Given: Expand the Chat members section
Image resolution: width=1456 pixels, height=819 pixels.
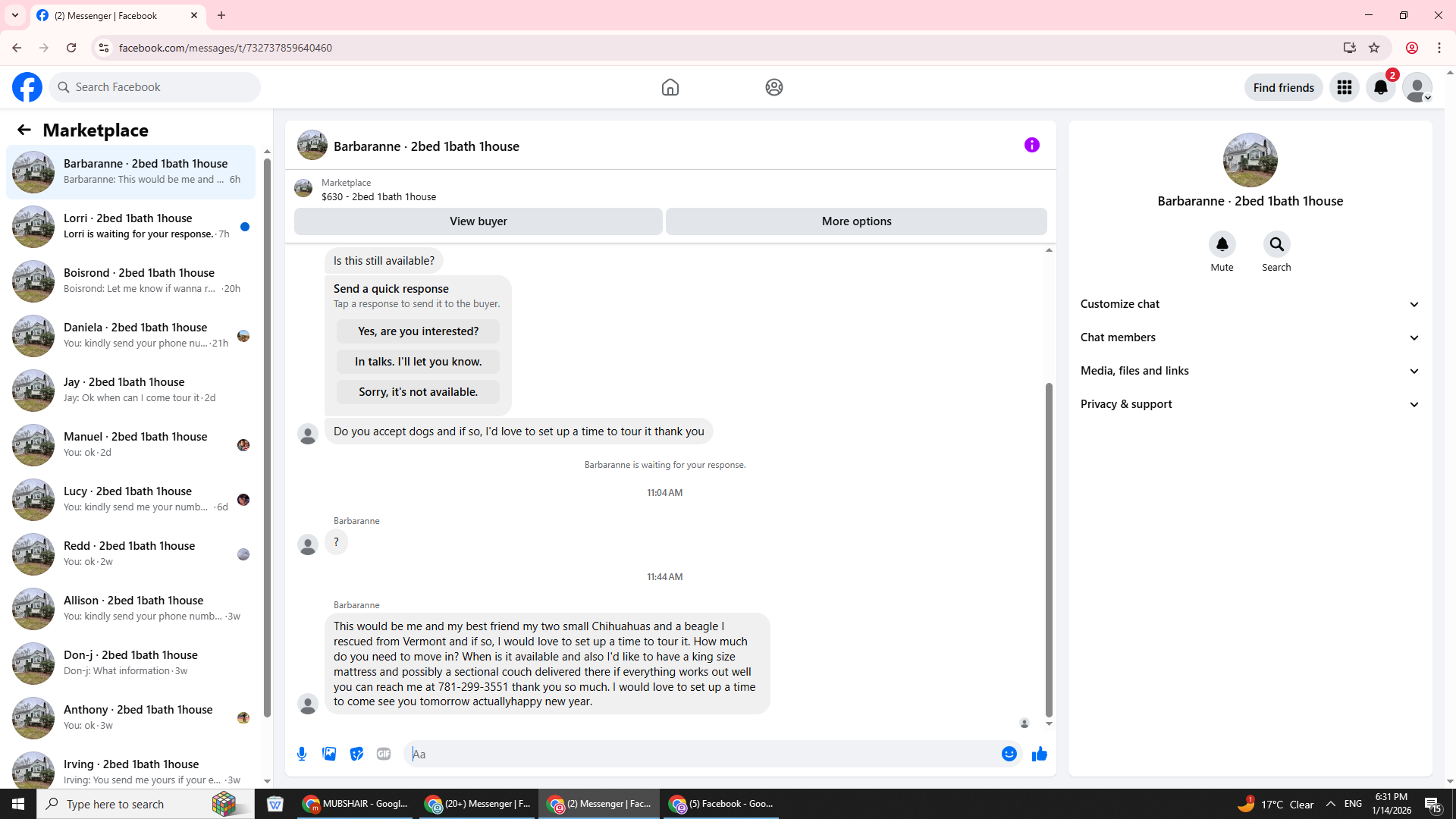Looking at the screenshot, I should 1249,337.
